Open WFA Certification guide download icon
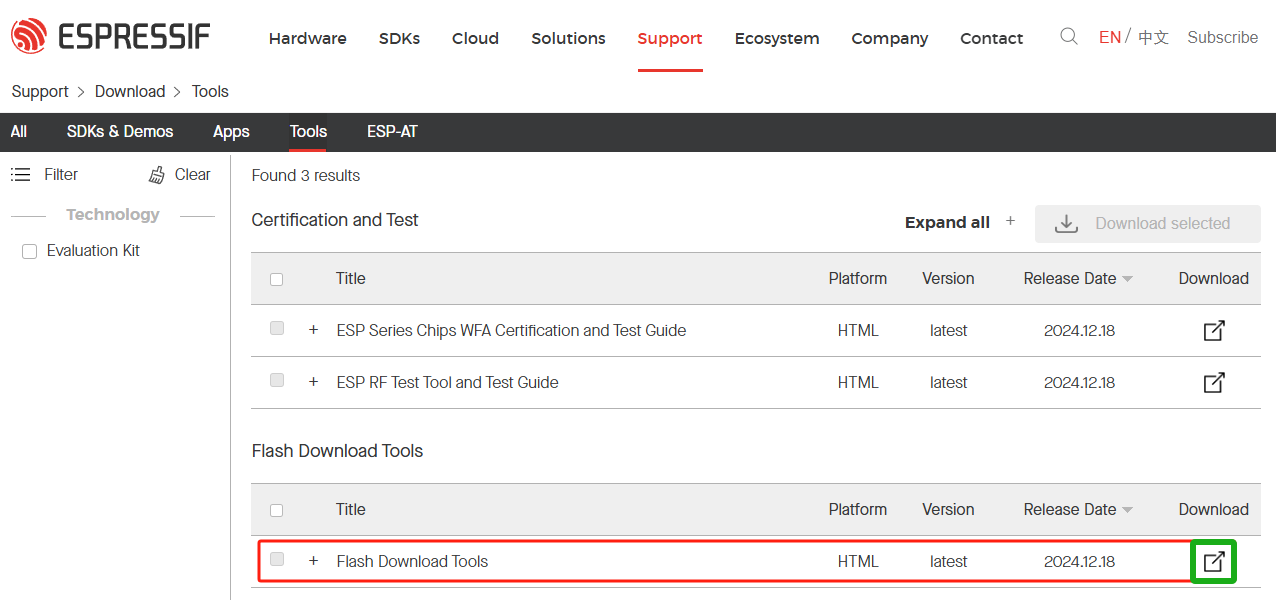This screenshot has height=600, width=1276. (x=1213, y=330)
